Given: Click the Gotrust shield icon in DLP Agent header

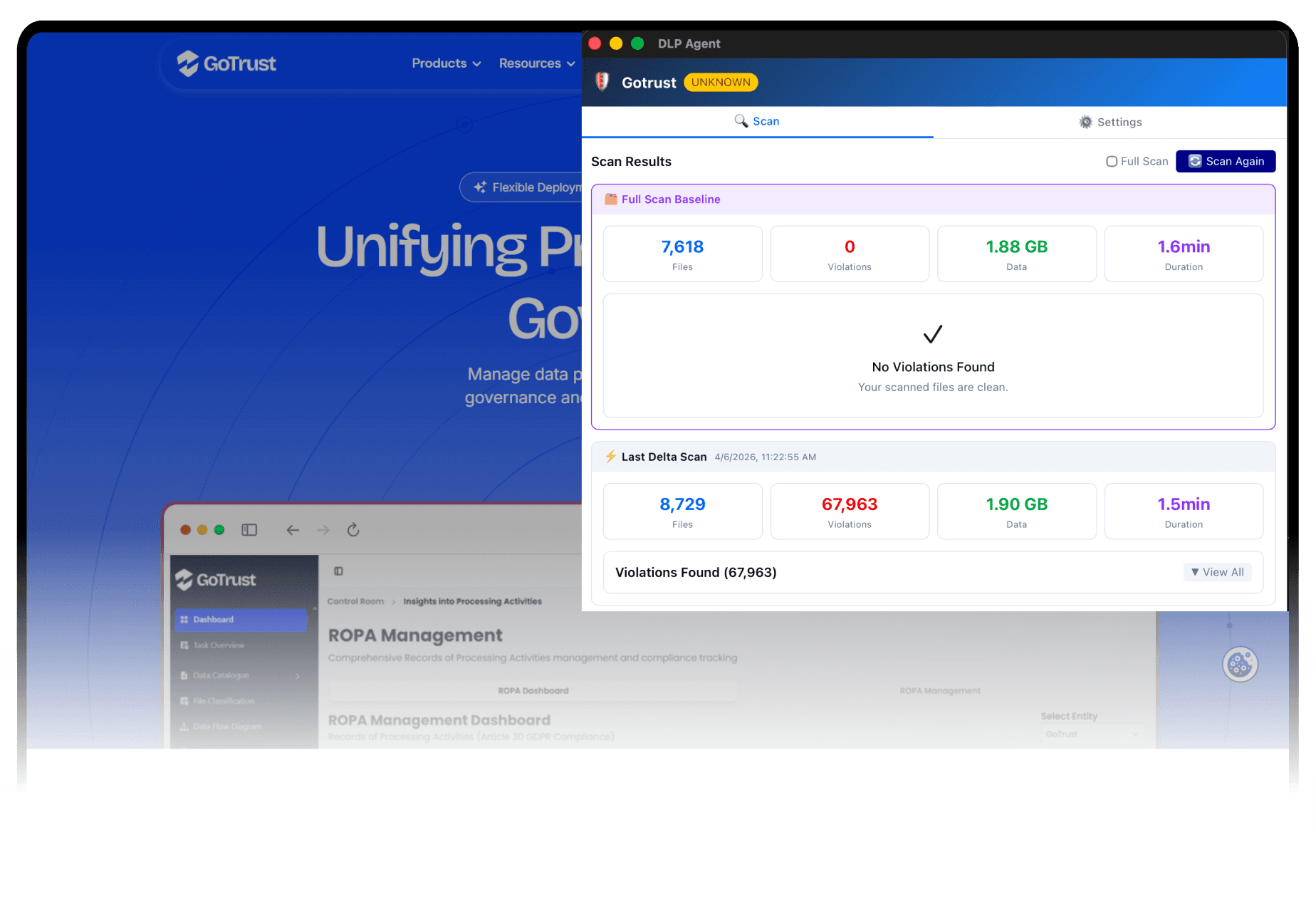Looking at the screenshot, I should click(602, 82).
